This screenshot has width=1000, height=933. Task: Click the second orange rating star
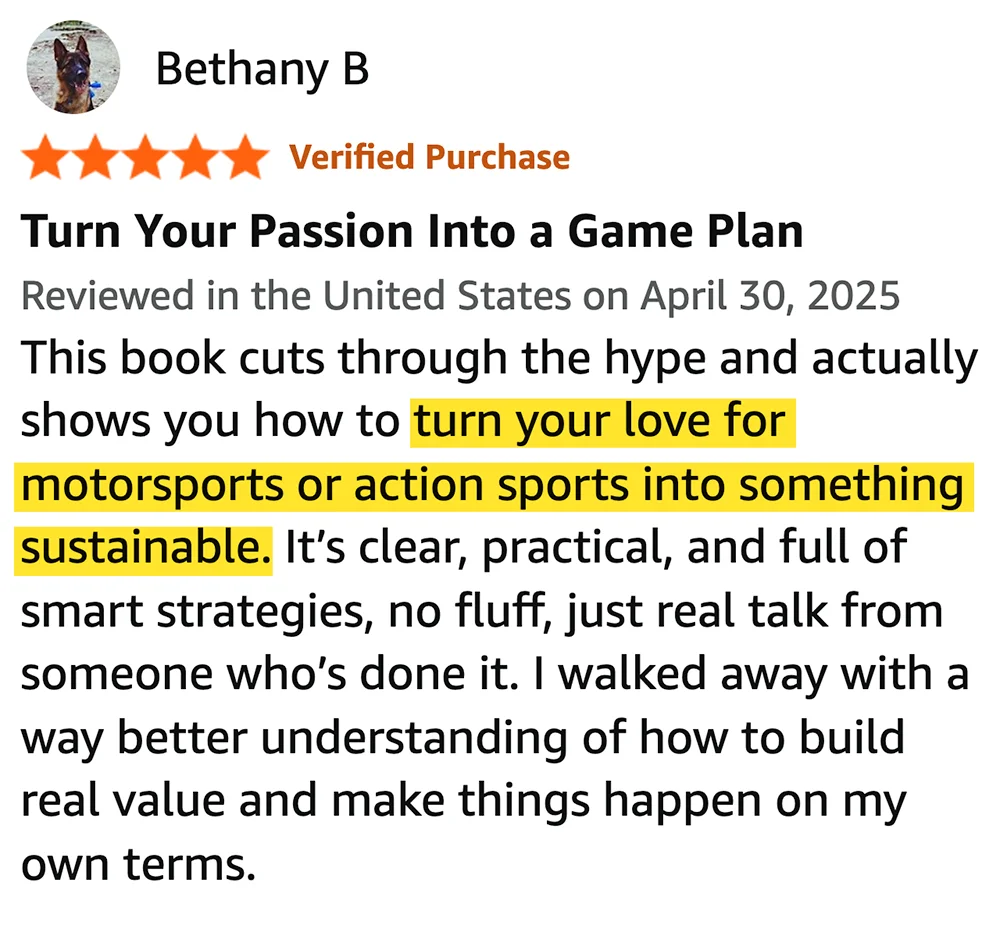pos(96,157)
